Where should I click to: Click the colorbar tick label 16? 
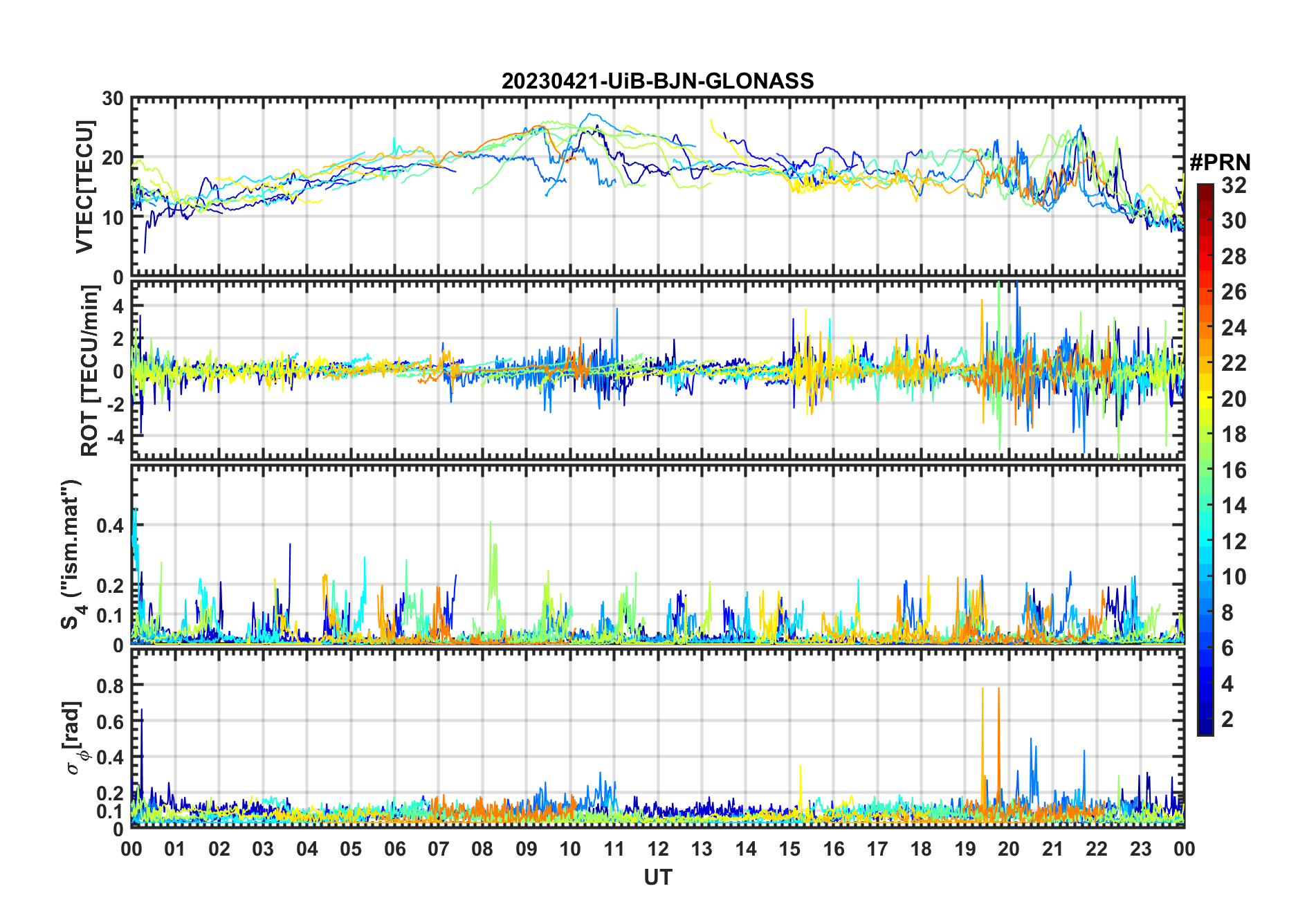point(1233,470)
